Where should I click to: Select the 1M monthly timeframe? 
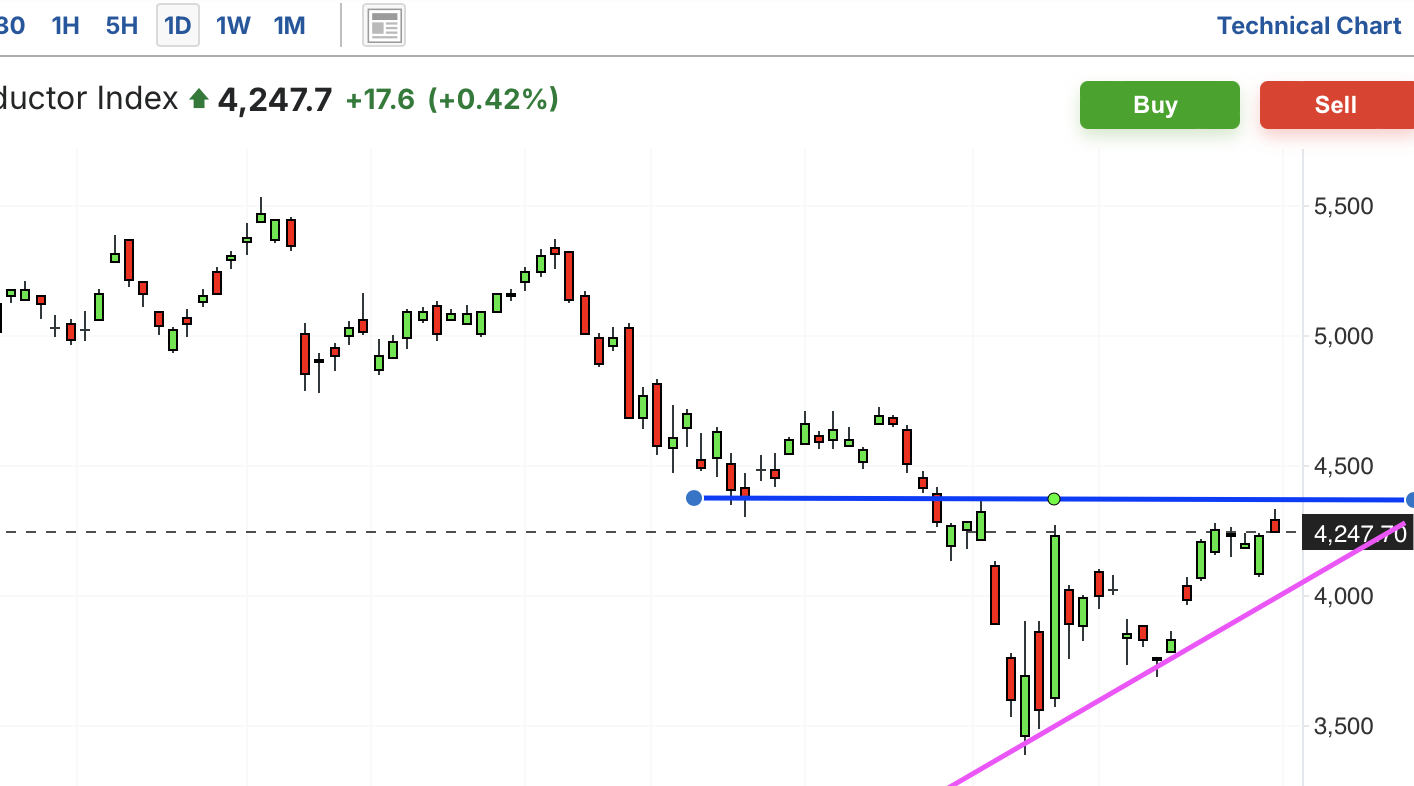point(289,26)
